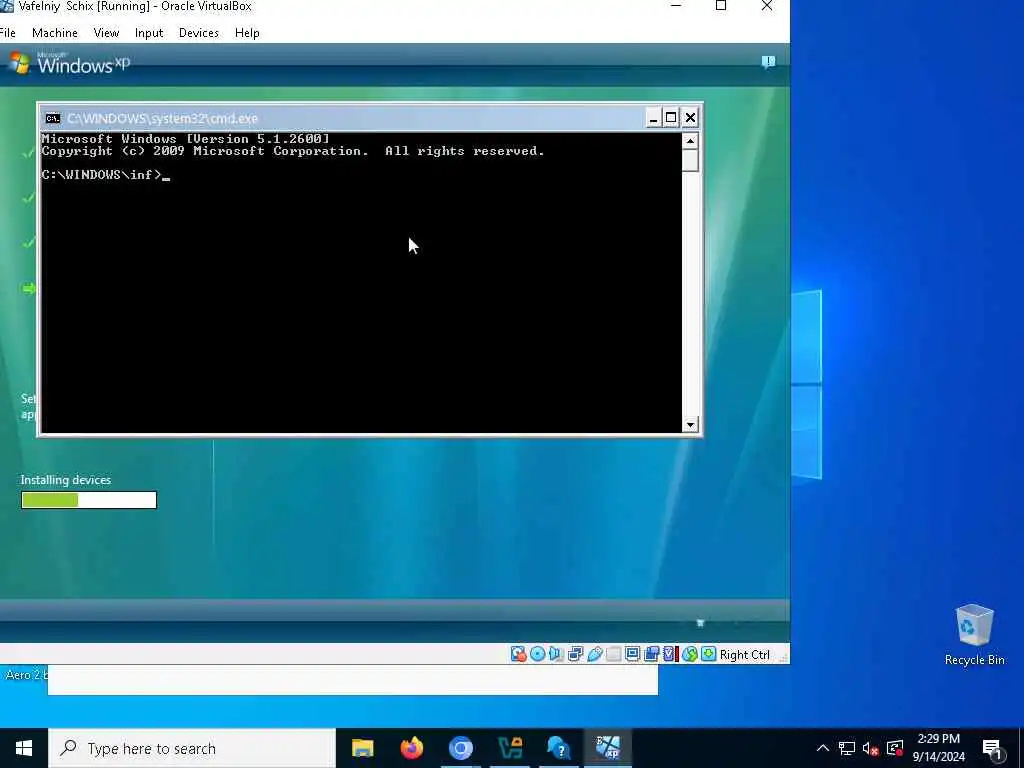
Task: Minimize the cmd.exe window
Action: click(x=653, y=118)
